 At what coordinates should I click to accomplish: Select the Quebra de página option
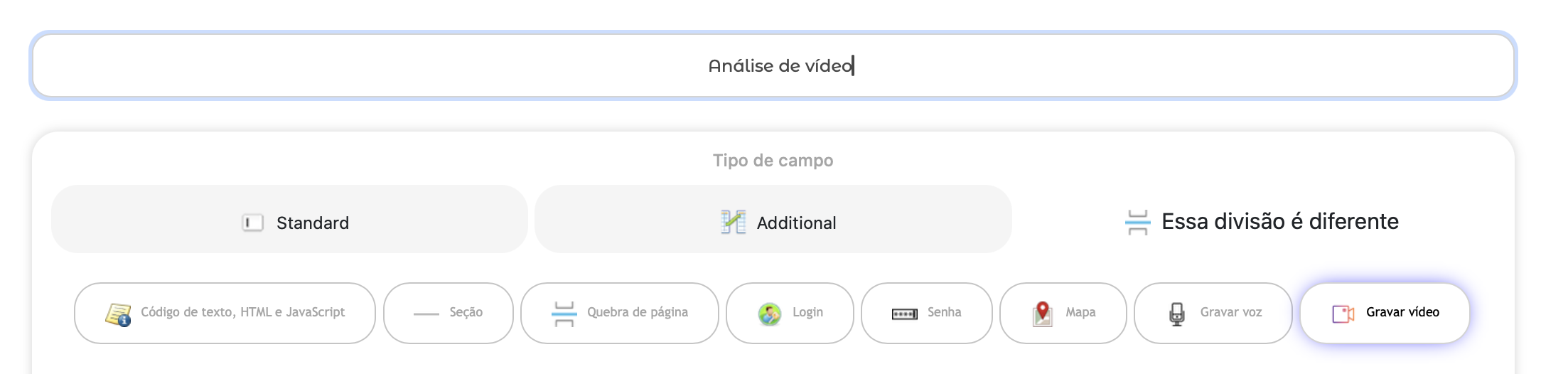pyautogui.click(x=620, y=313)
